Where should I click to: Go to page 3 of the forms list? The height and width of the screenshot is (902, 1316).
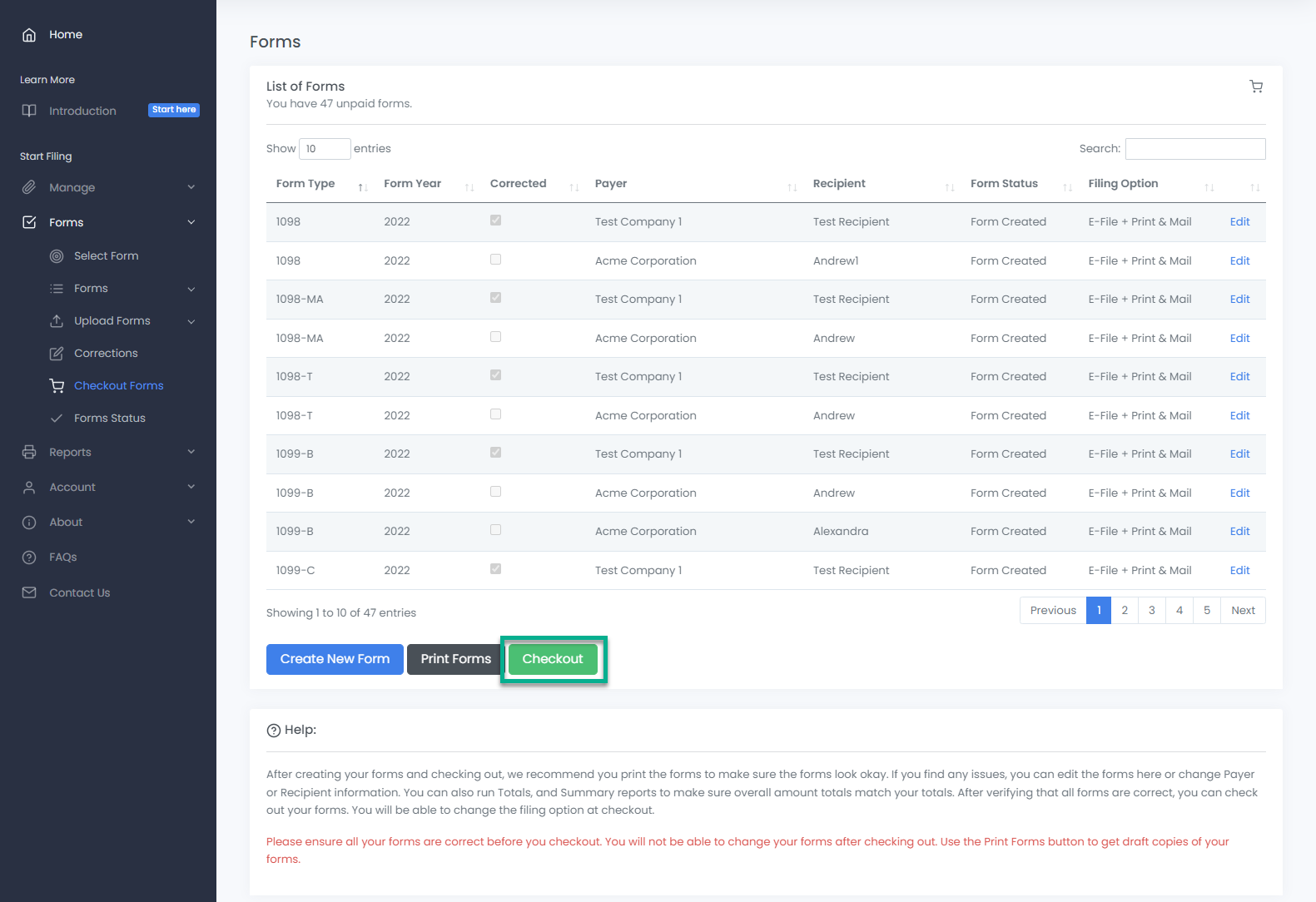tap(1151, 610)
